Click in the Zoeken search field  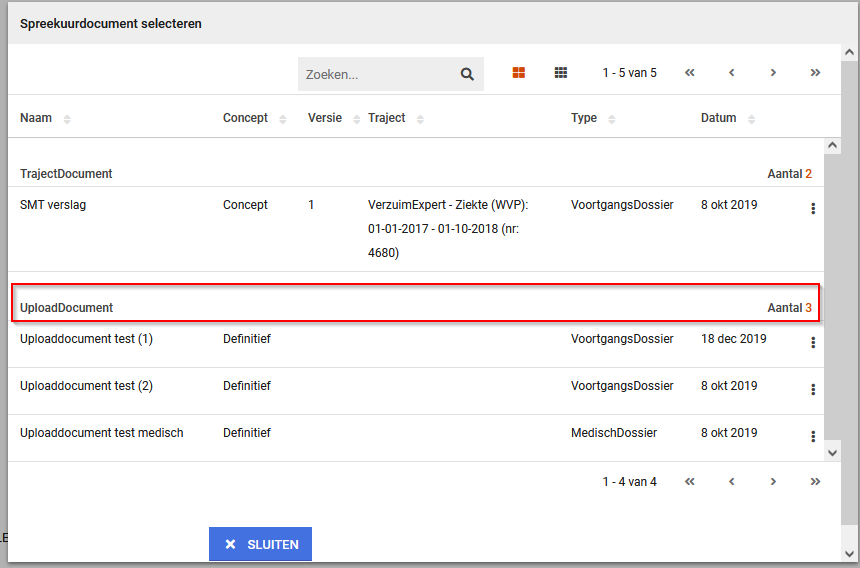click(x=378, y=74)
